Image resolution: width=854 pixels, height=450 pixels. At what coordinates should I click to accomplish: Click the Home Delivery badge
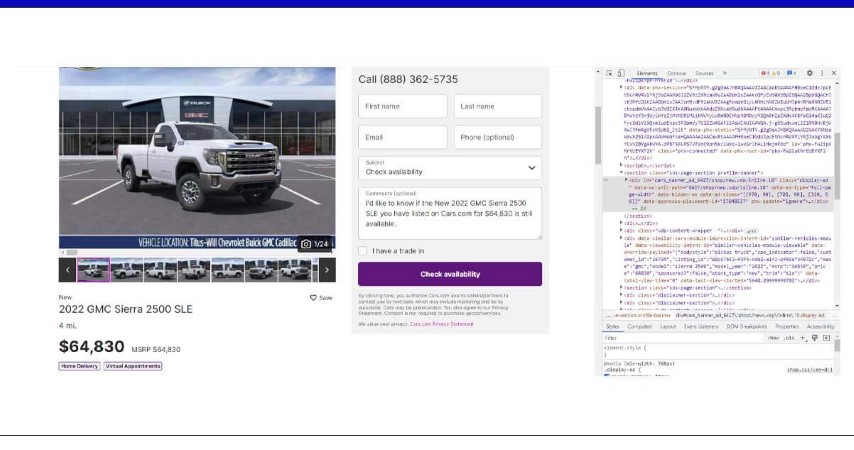pyautogui.click(x=80, y=366)
